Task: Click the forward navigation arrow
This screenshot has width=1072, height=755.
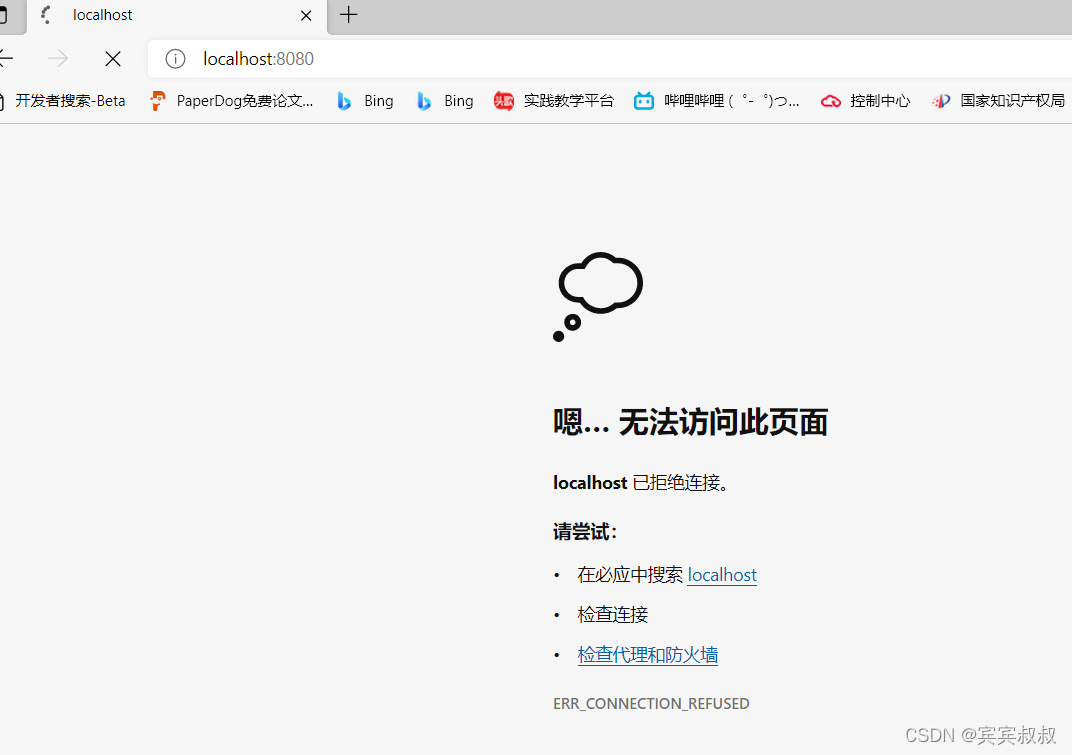Action: (x=58, y=59)
